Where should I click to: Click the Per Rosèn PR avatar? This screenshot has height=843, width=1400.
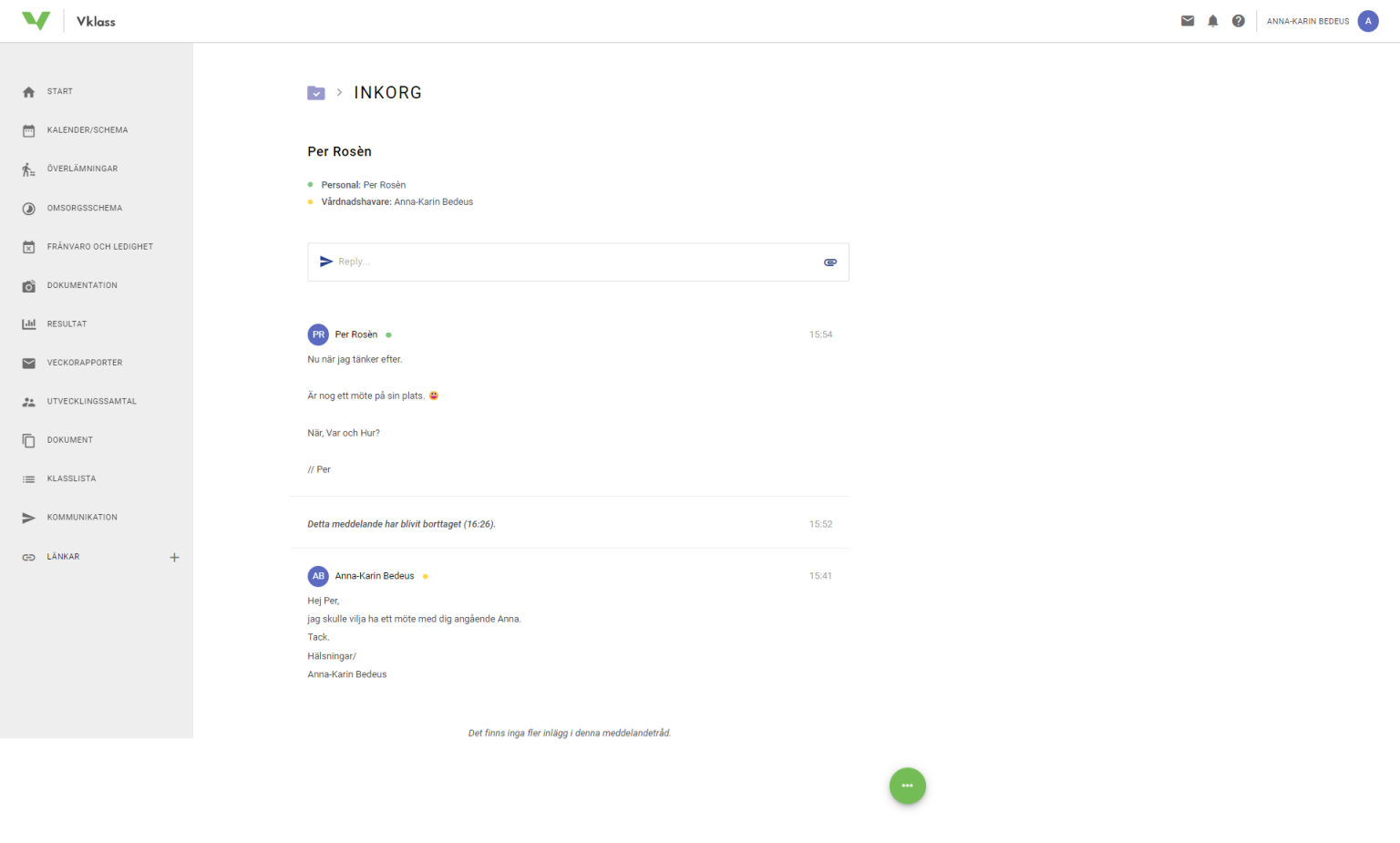[x=318, y=334]
